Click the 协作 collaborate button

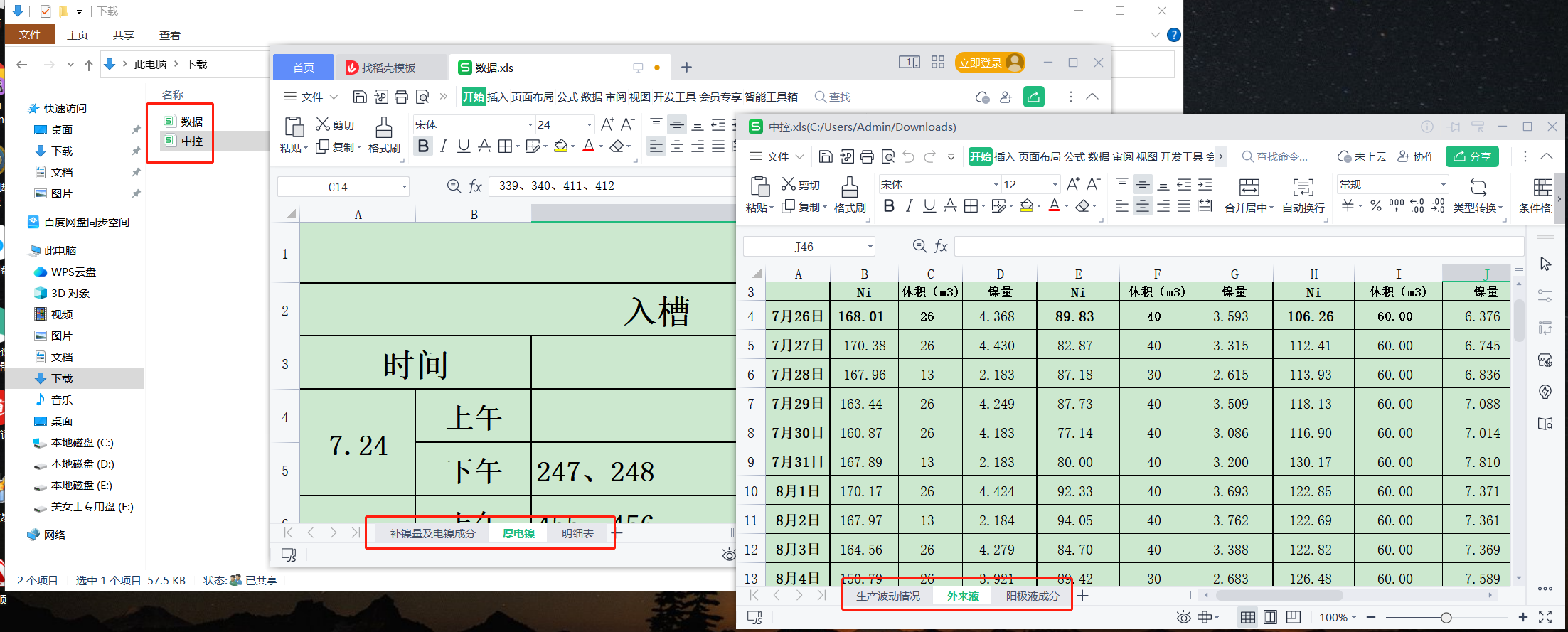point(1416,156)
